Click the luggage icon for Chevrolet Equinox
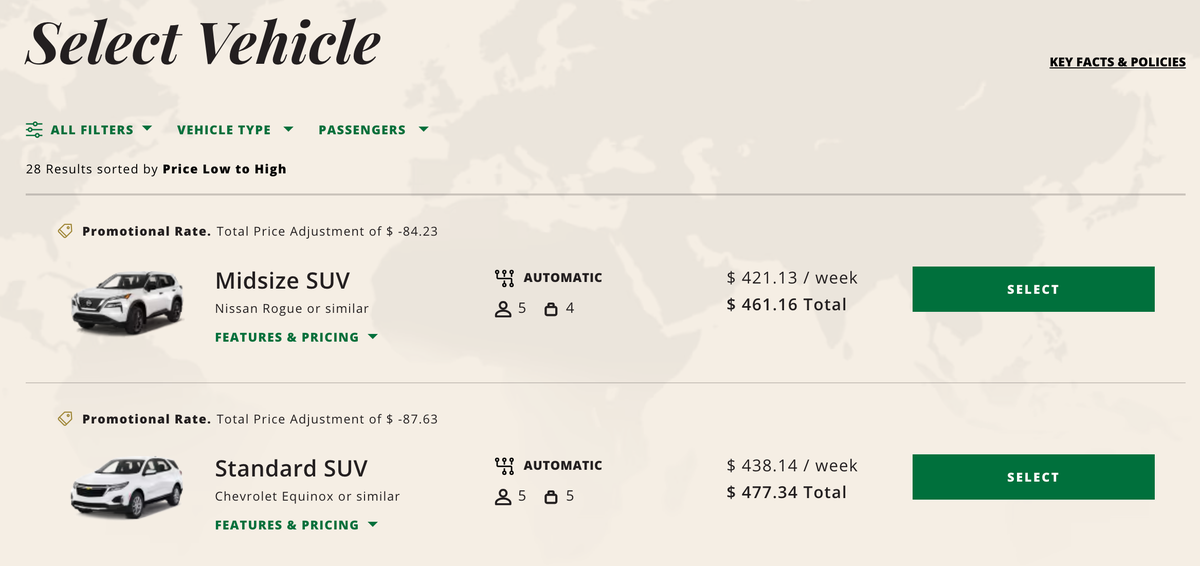Viewport: 1200px width, 566px height. pyautogui.click(x=550, y=497)
